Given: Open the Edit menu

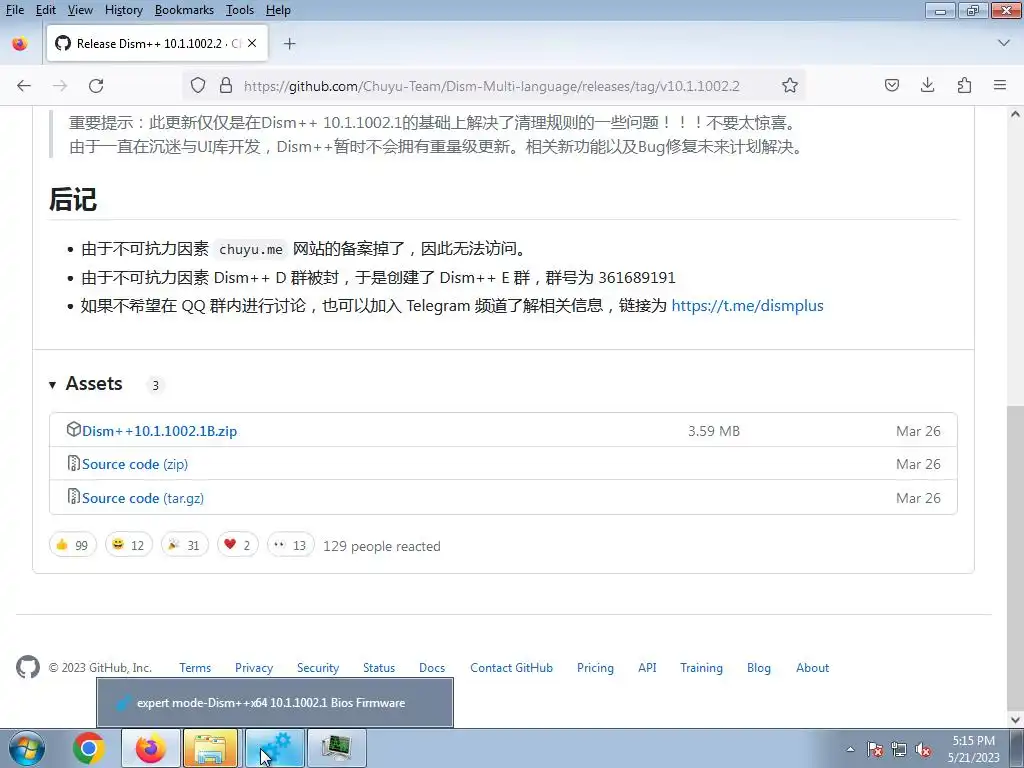Looking at the screenshot, I should click(46, 10).
